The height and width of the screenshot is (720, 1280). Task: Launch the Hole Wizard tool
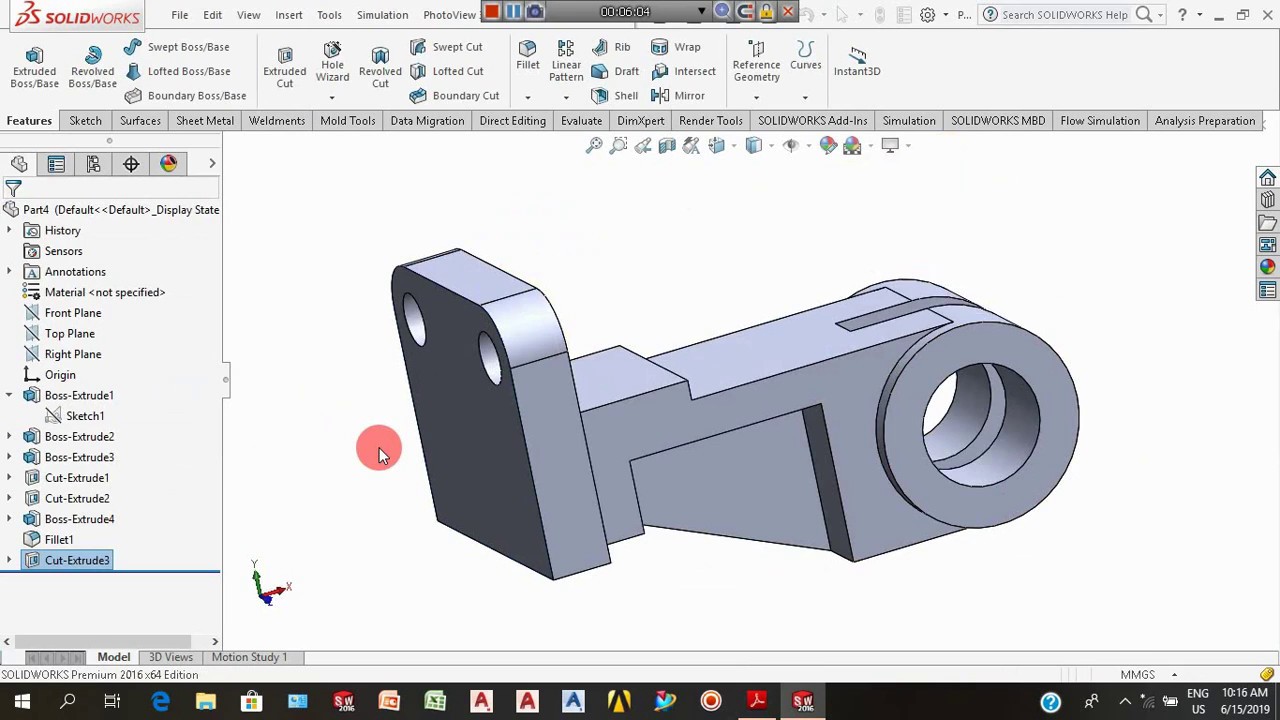pyautogui.click(x=332, y=63)
